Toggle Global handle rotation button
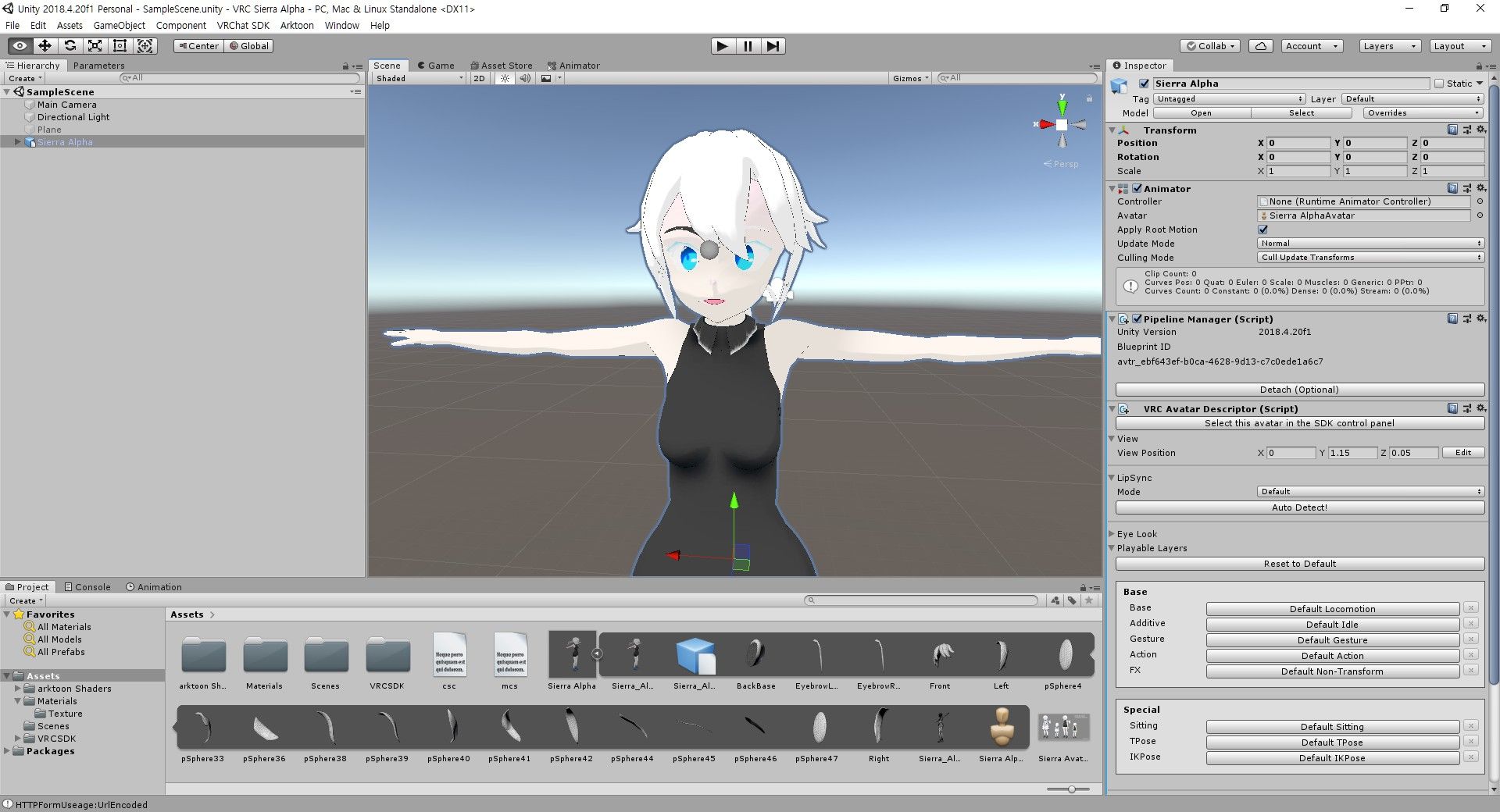This screenshot has width=1500, height=812. 248,46
